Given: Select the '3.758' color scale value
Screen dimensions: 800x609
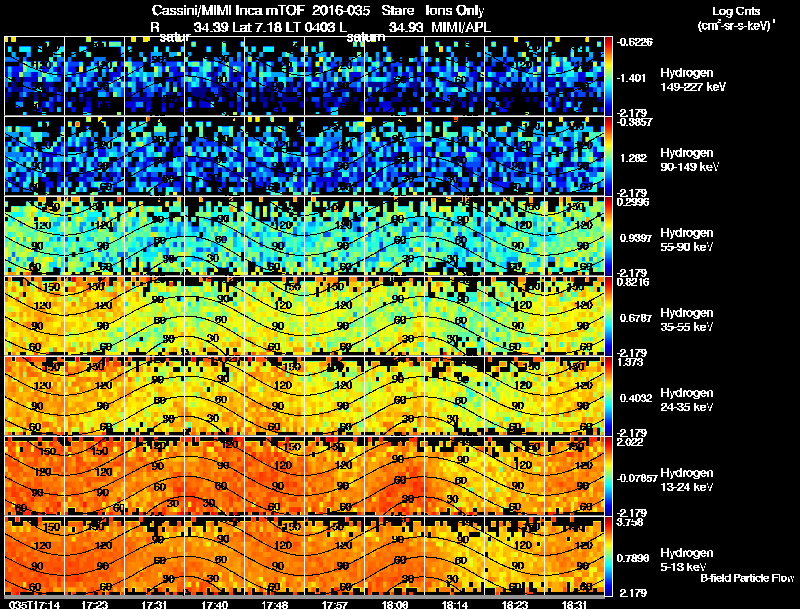Looking at the screenshot, I should click(x=630, y=522).
